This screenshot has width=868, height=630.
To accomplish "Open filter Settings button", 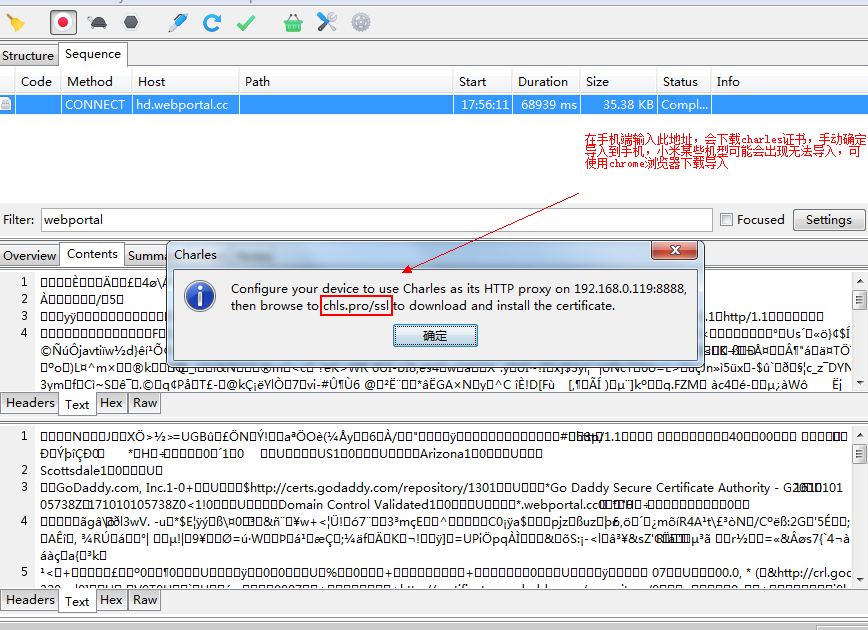I will click(829, 220).
